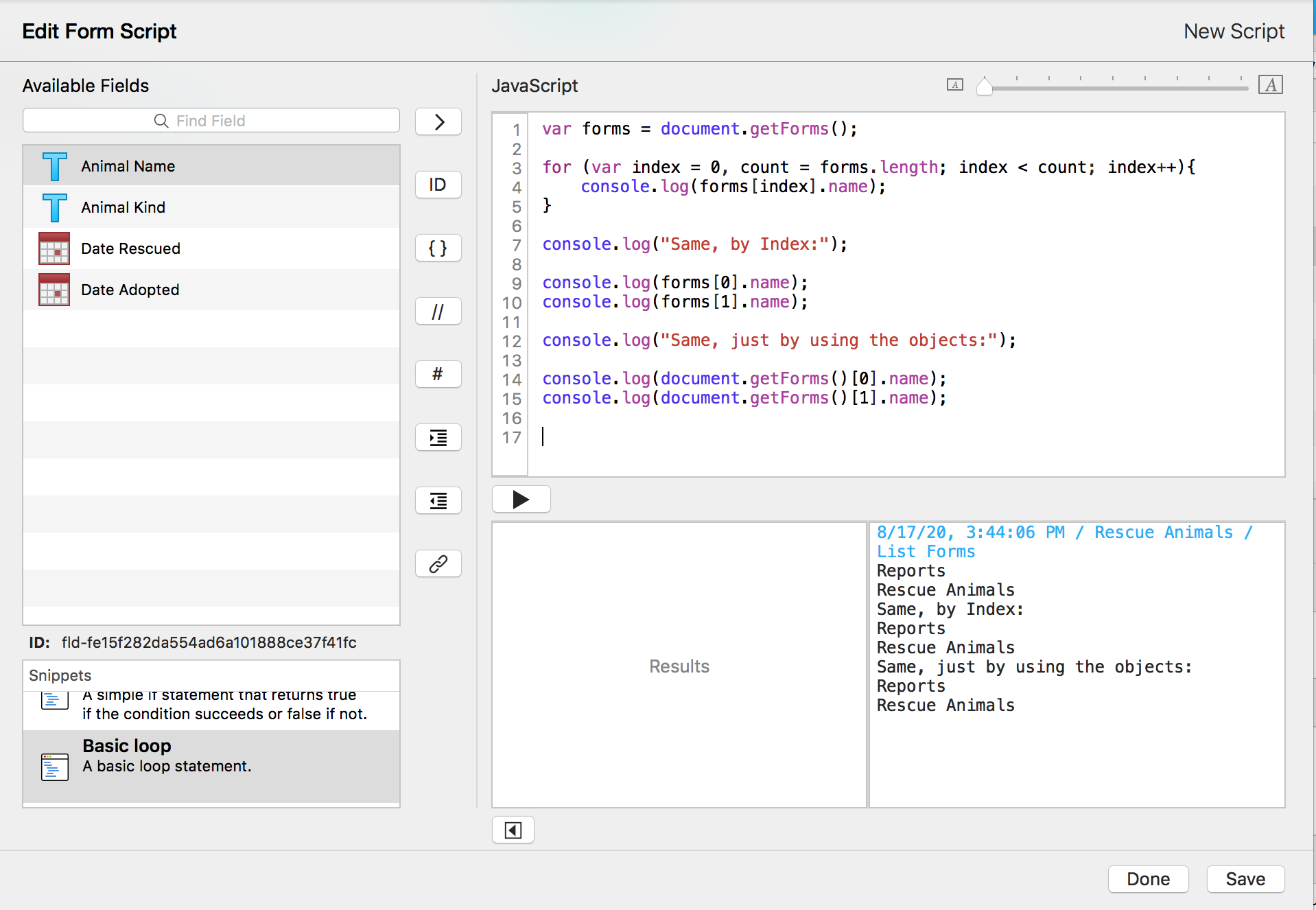Collapse the sidebar with the panel toggle button
The width and height of the screenshot is (1316, 910).
513,830
